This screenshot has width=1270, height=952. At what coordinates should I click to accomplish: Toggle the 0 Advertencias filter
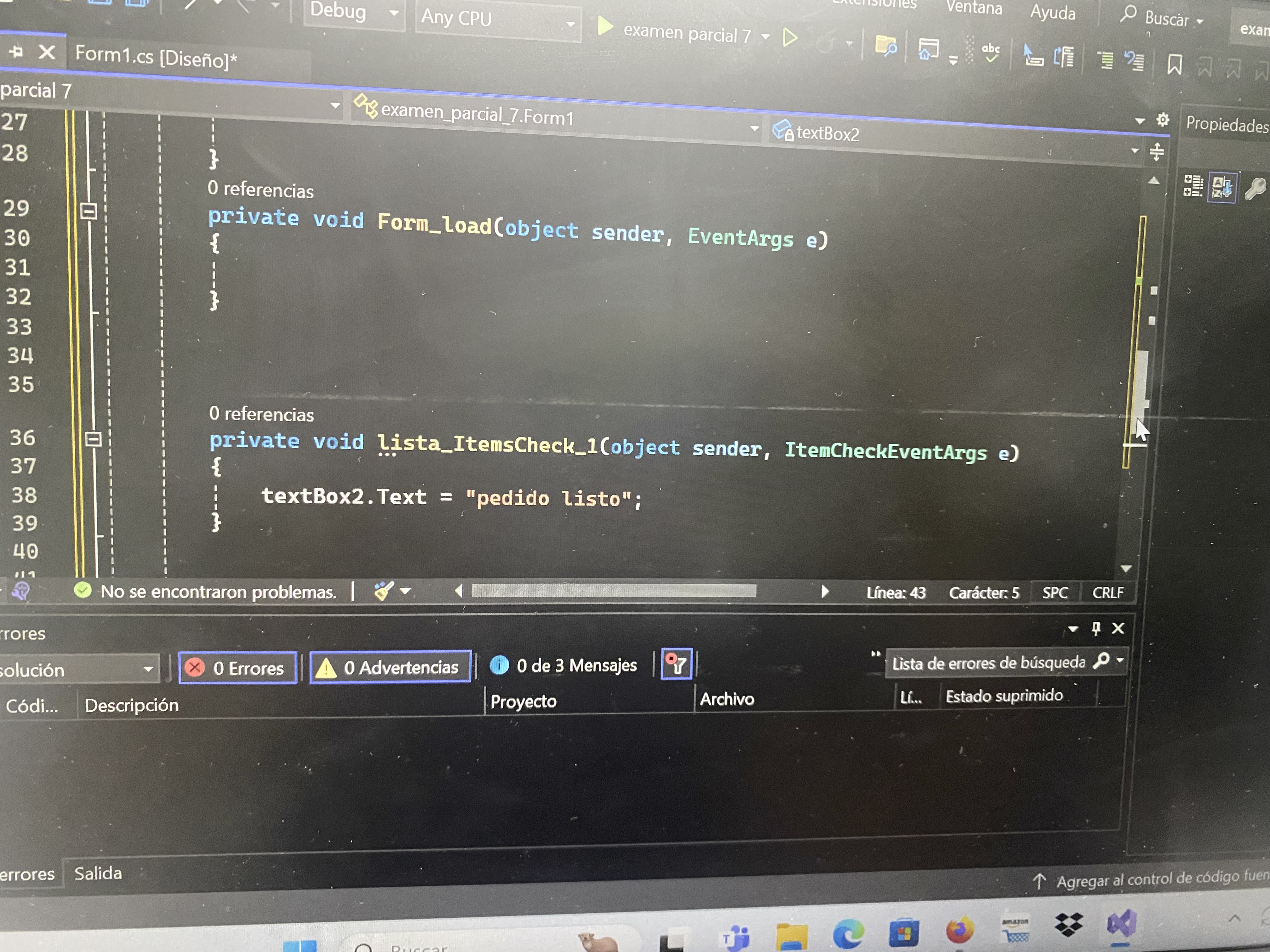point(390,667)
